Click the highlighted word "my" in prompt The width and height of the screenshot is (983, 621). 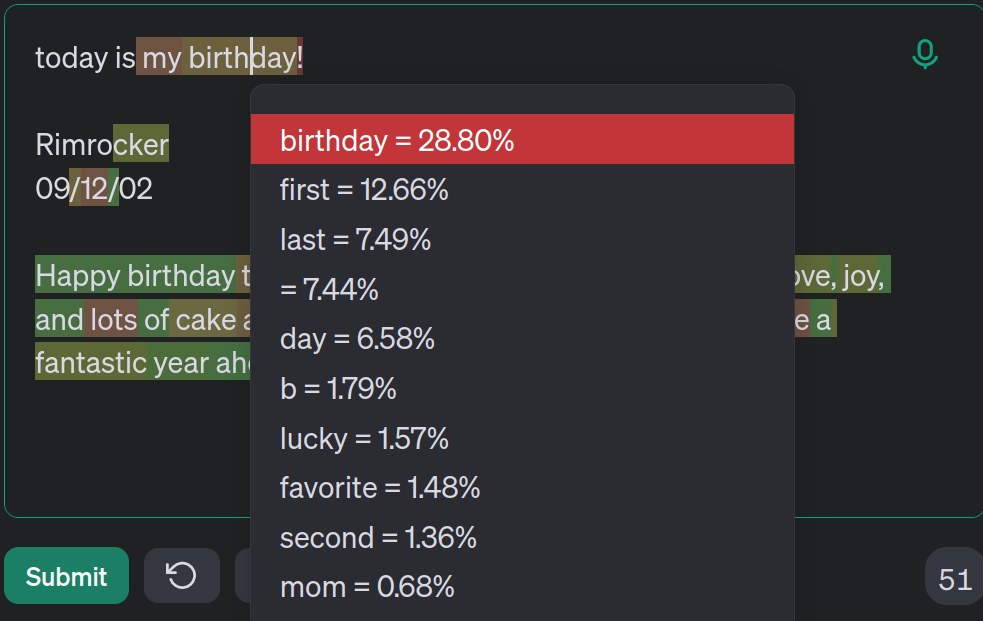[x=160, y=57]
